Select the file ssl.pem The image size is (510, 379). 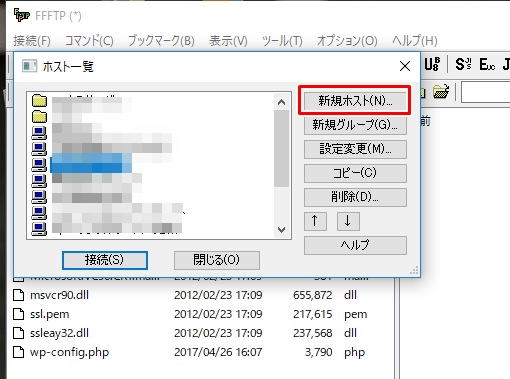[50, 314]
